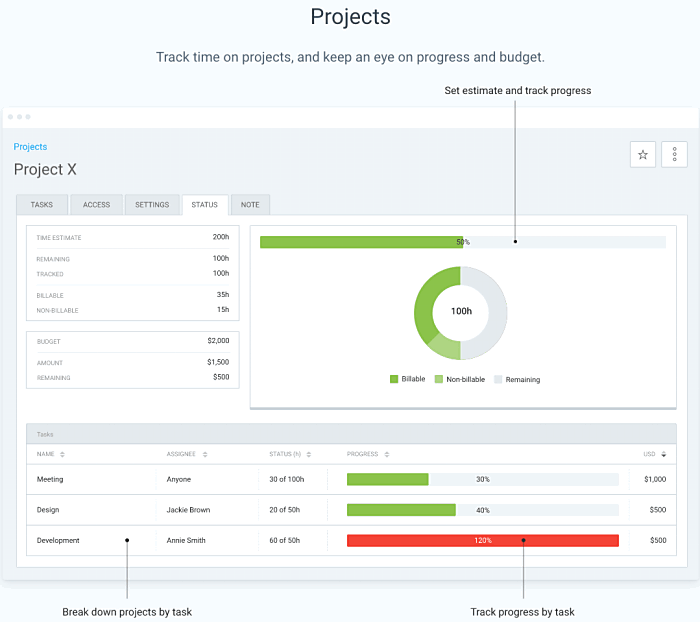Open the three-dot project options menu

tap(674, 154)
